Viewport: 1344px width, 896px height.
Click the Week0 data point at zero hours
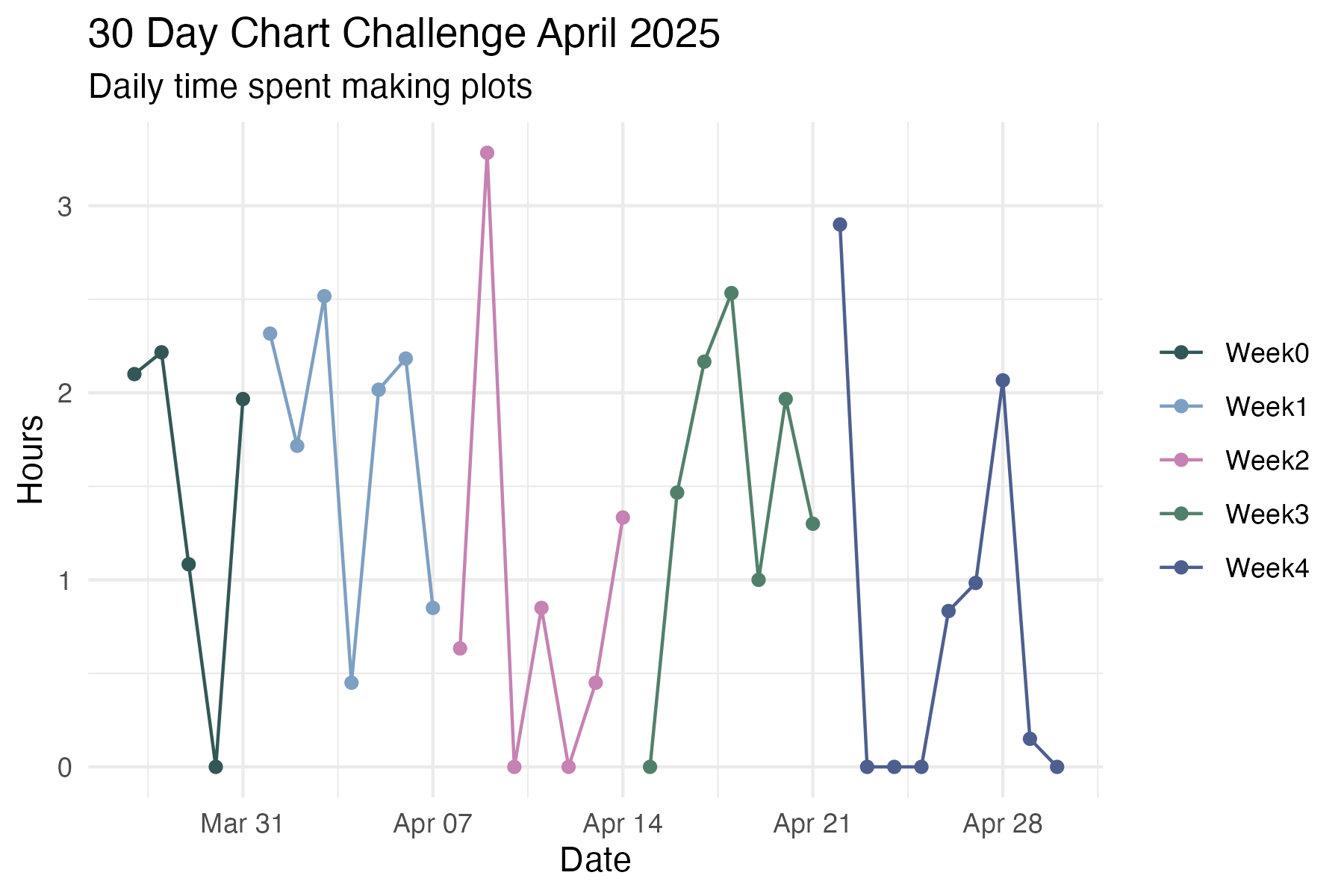[216, 767]
